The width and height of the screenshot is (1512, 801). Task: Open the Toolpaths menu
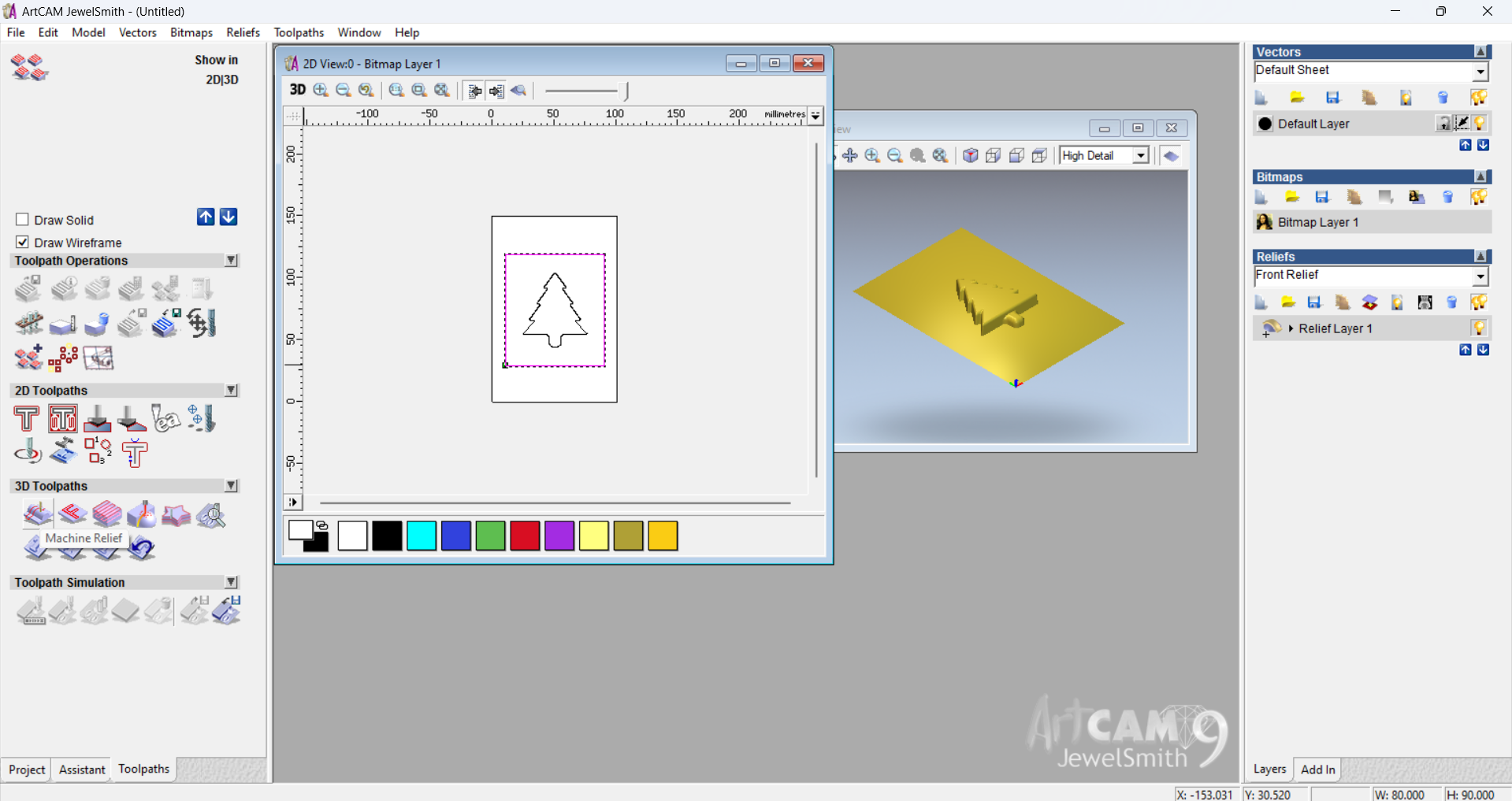(299, 32)
